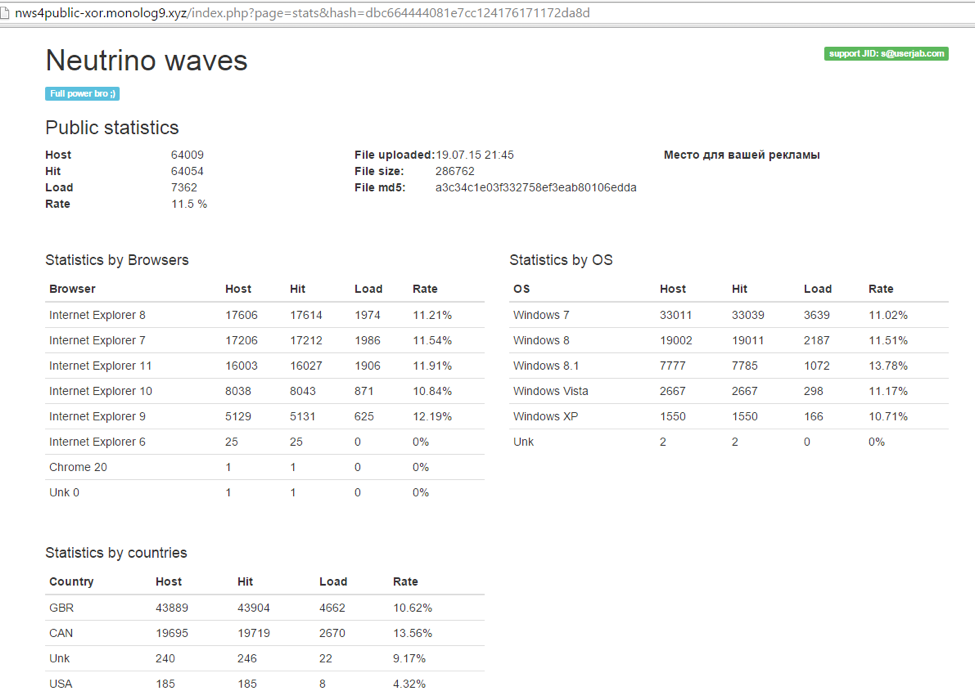Screen dimensions: 975x696
Task: Click CAN rate value 13.56%
Action: pos(412,633)
